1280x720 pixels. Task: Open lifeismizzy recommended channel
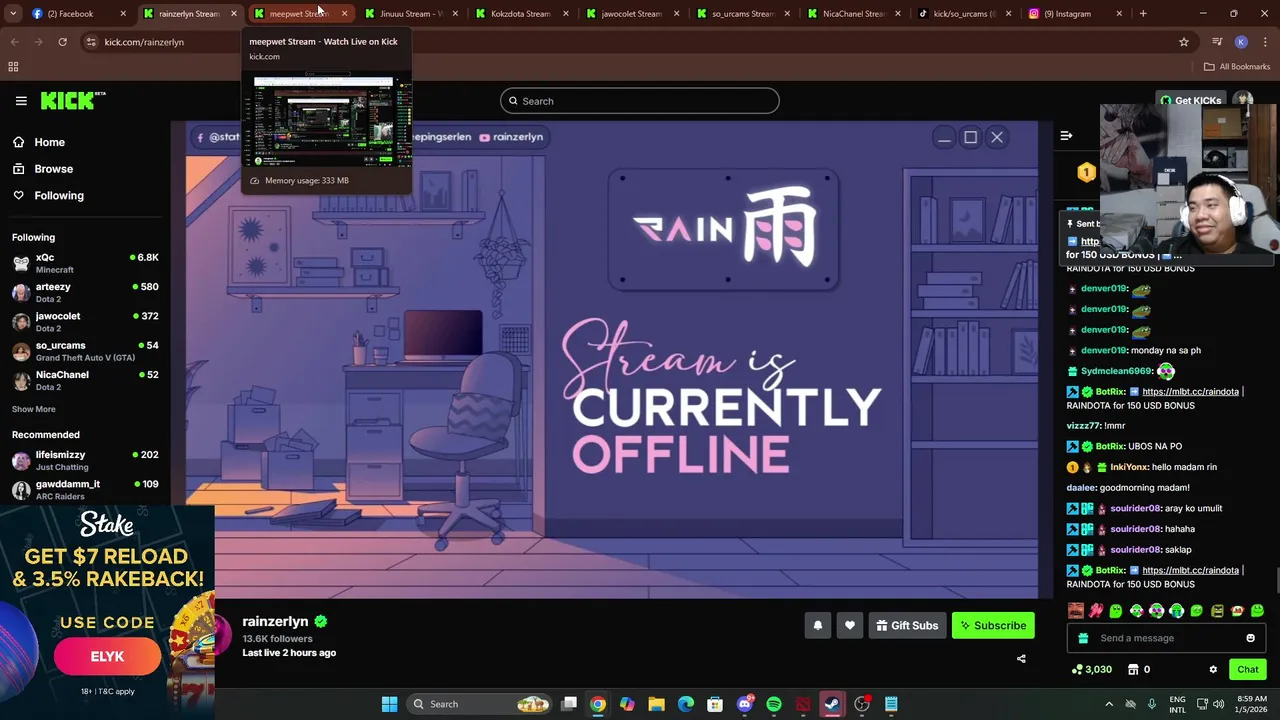click(x=86, y=460)
